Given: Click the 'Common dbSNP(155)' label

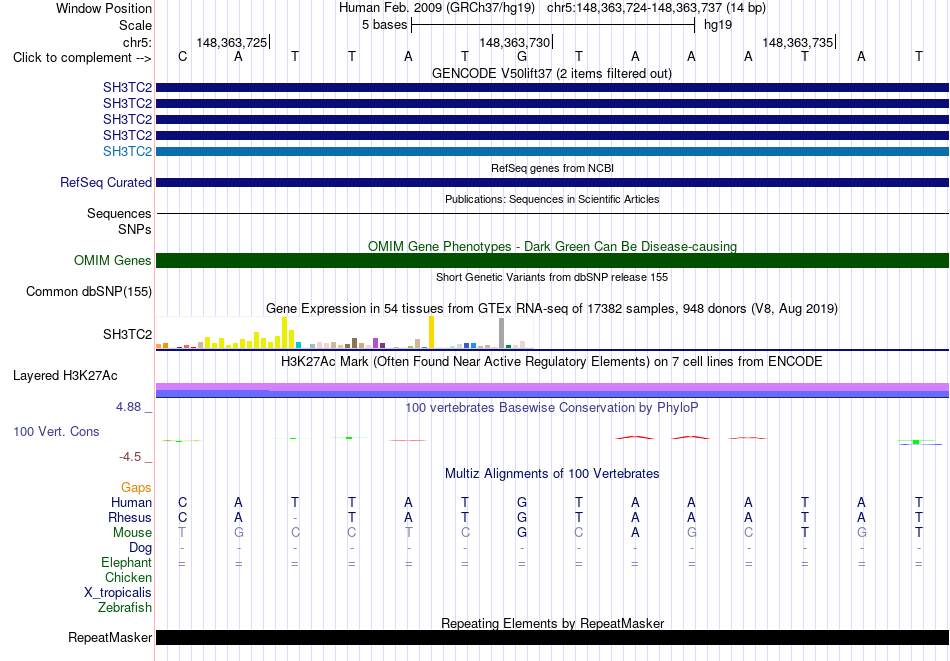Looking at the screenshot, I should [x=88, y=291].
